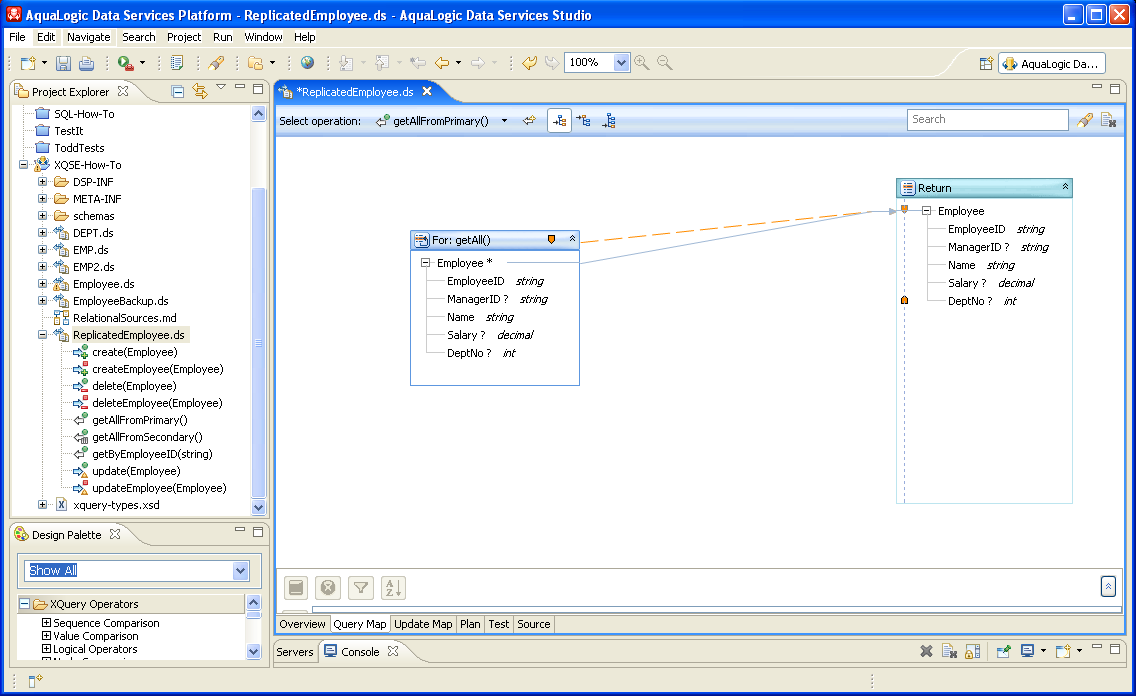Collapse chevron on For: getAll() header

pos(572,239)
